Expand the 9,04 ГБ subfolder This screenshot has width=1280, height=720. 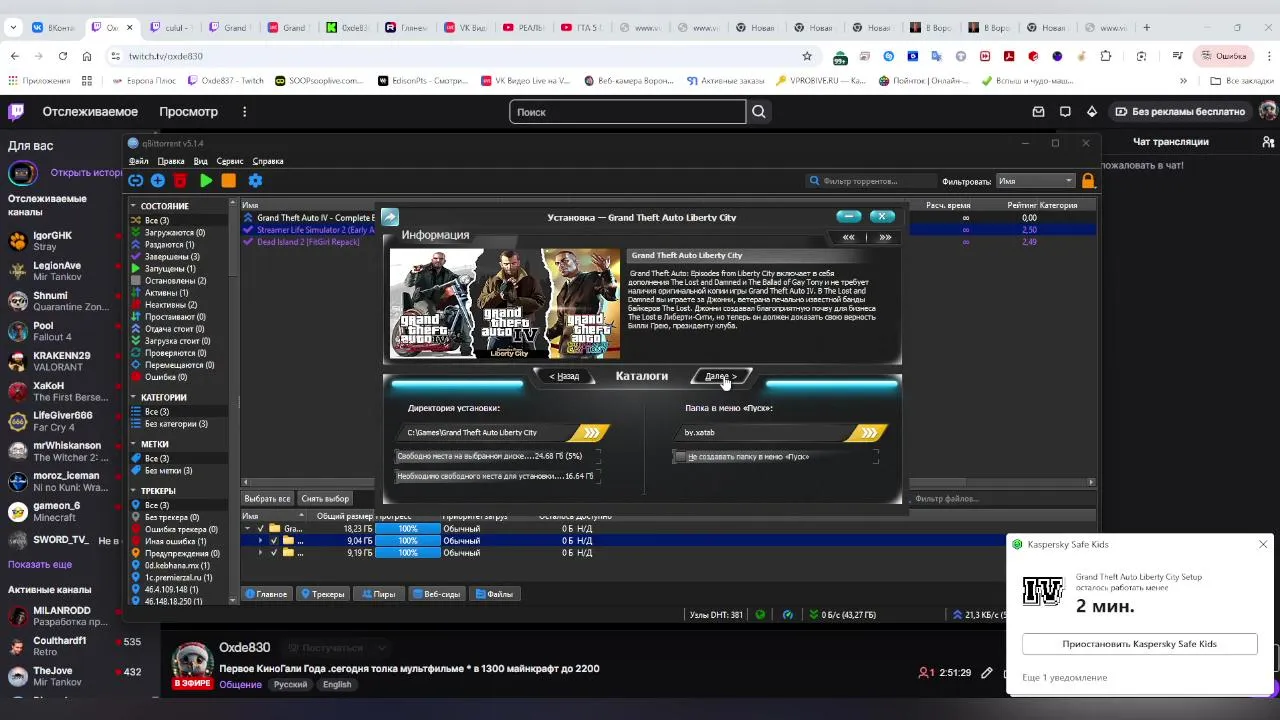[261, 541]
